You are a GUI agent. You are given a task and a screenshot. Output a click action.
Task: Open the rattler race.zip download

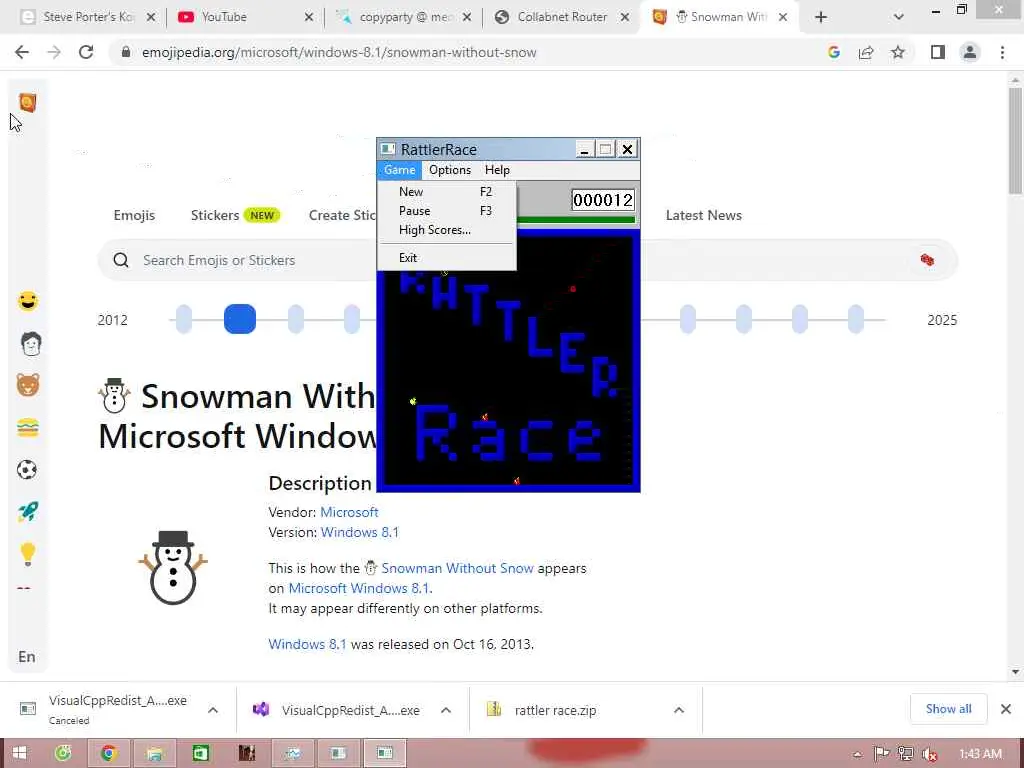click(x=555, y=710)
